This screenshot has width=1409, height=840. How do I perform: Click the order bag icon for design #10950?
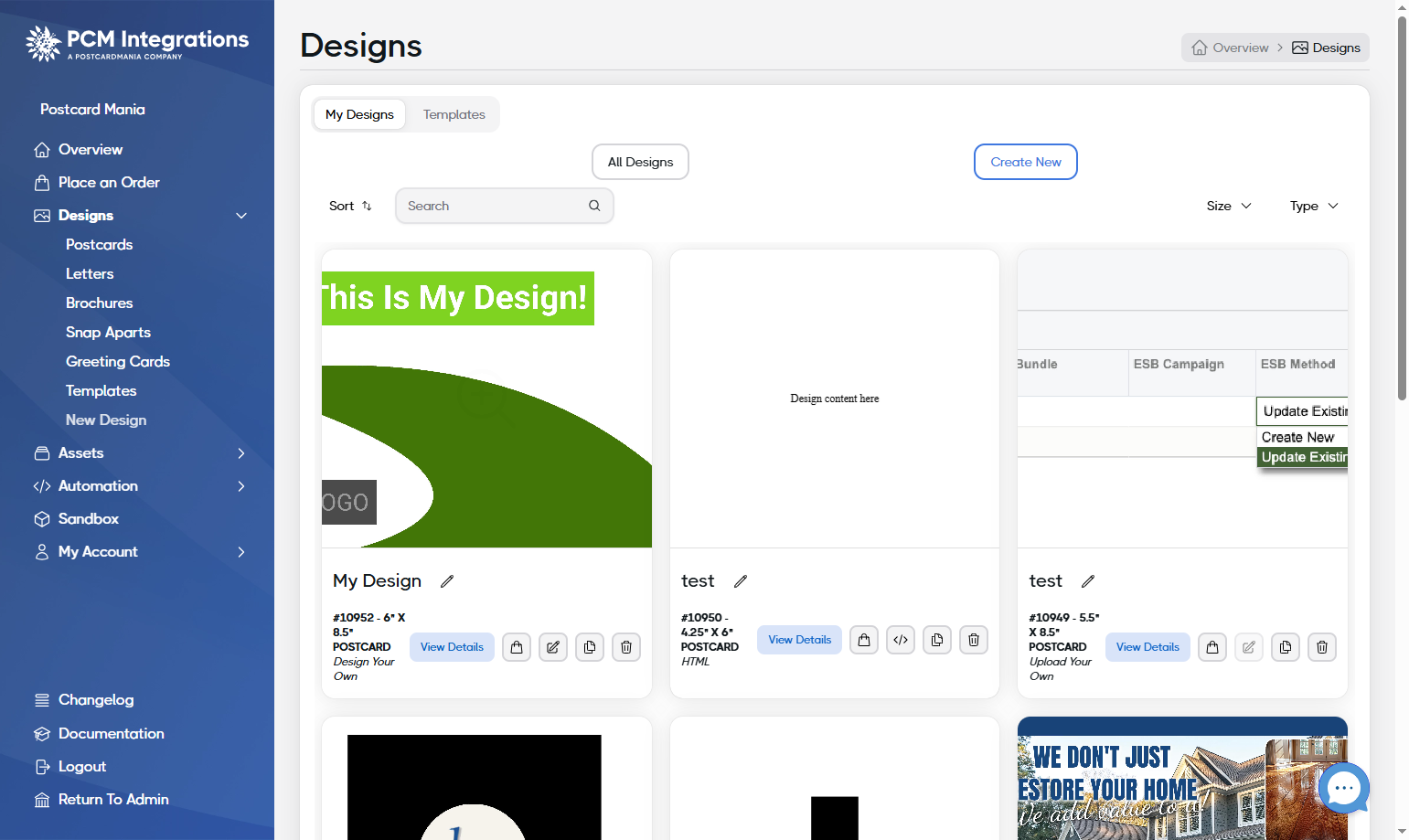pos(864,640)
